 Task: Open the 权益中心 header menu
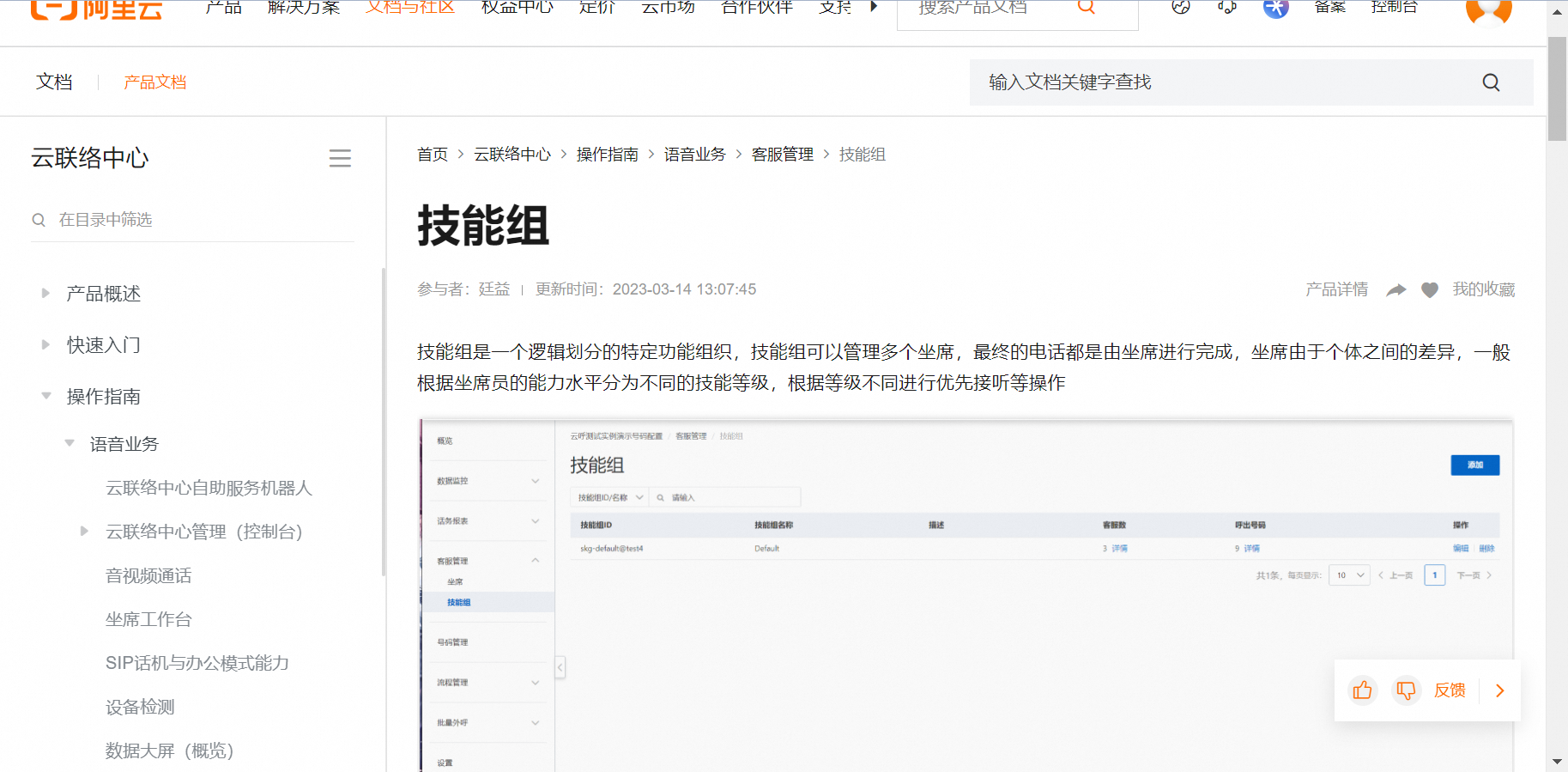tap(518, 7)
